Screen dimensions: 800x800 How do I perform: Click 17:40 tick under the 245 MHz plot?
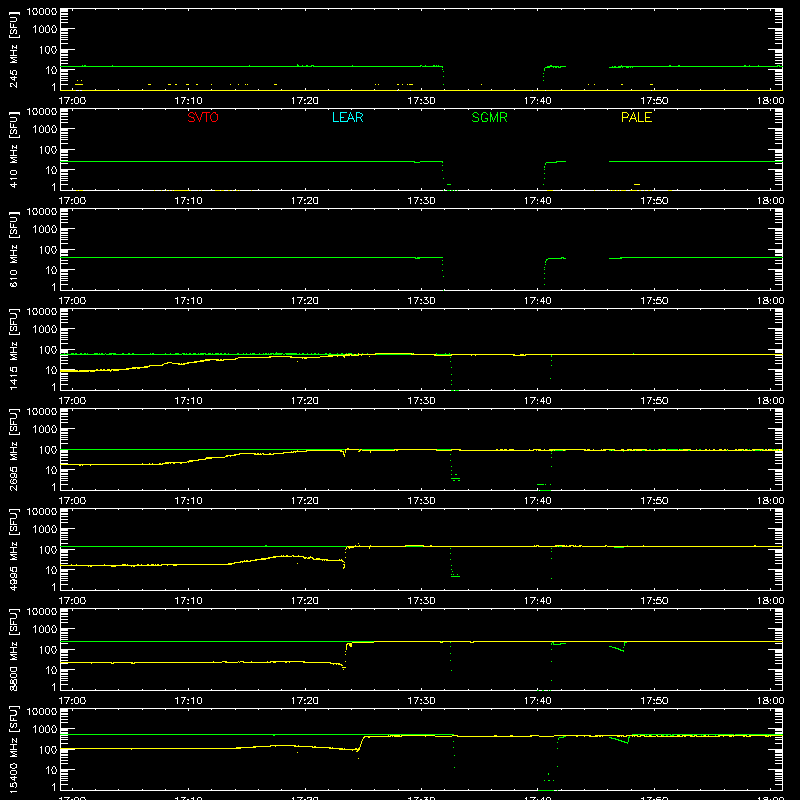[537, 101]
